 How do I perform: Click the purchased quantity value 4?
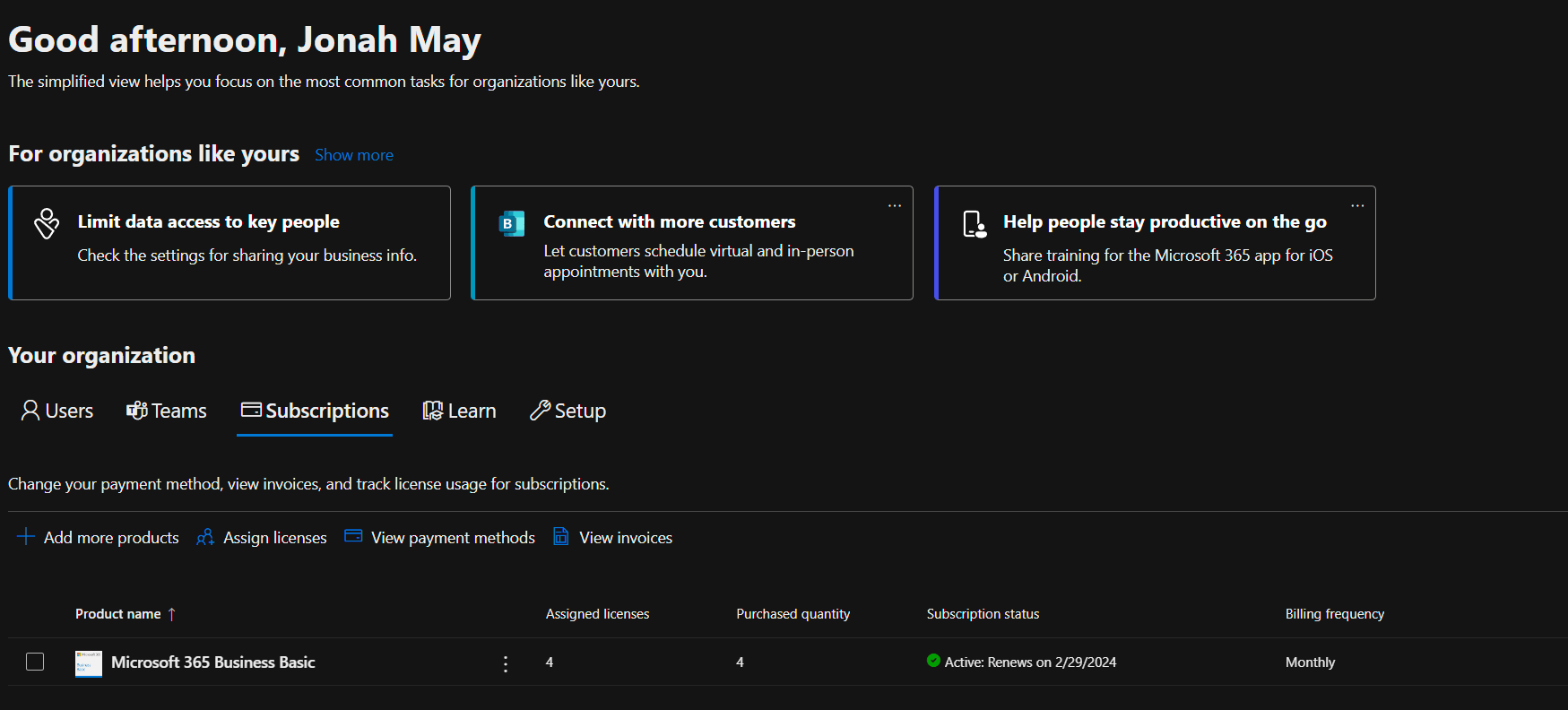(740, 662)
